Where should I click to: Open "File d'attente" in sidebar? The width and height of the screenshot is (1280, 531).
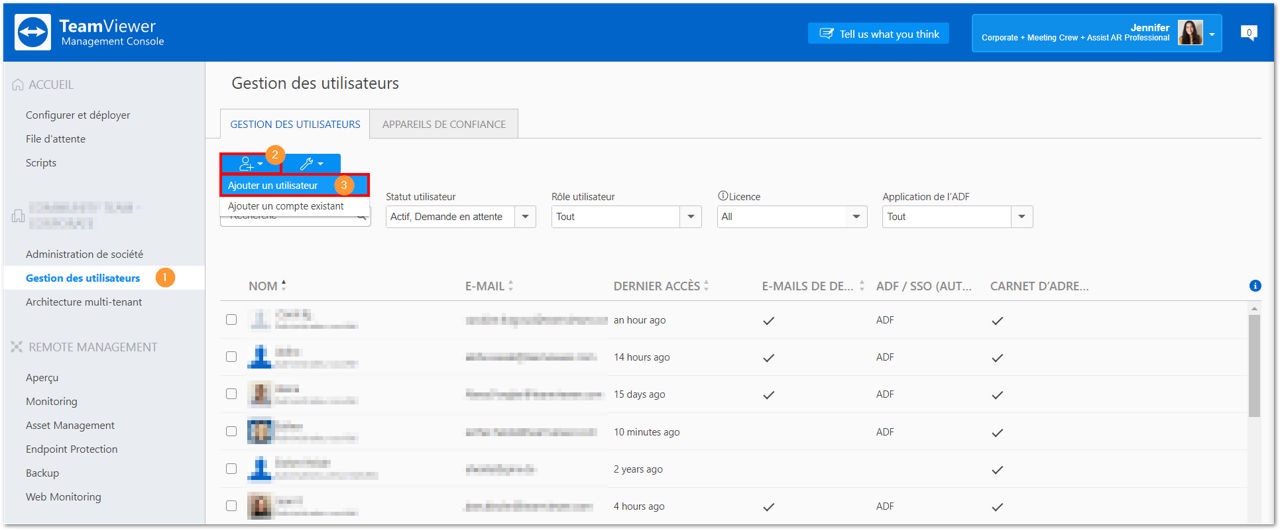coord(56,139)
